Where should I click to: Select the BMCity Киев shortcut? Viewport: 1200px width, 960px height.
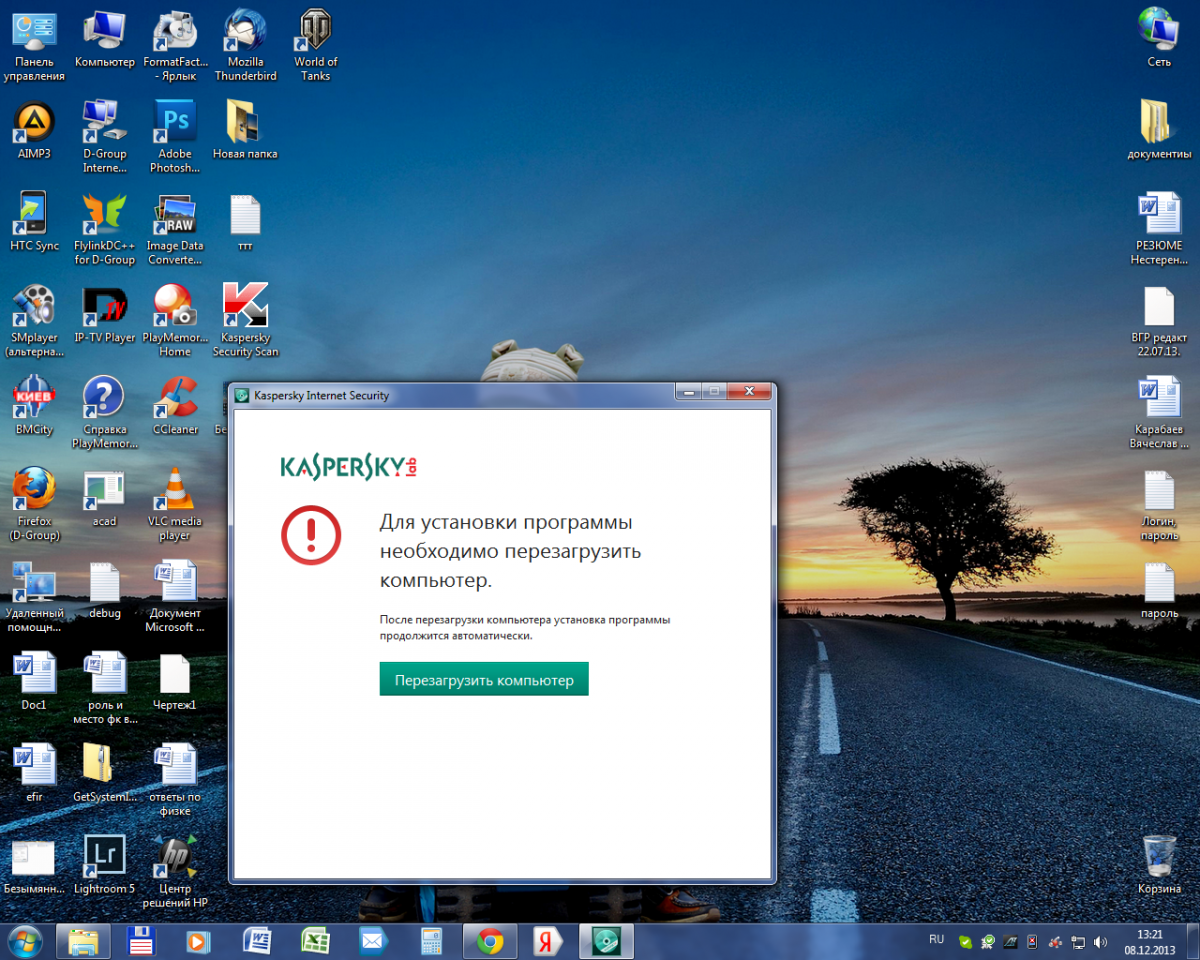coord(34,406)
